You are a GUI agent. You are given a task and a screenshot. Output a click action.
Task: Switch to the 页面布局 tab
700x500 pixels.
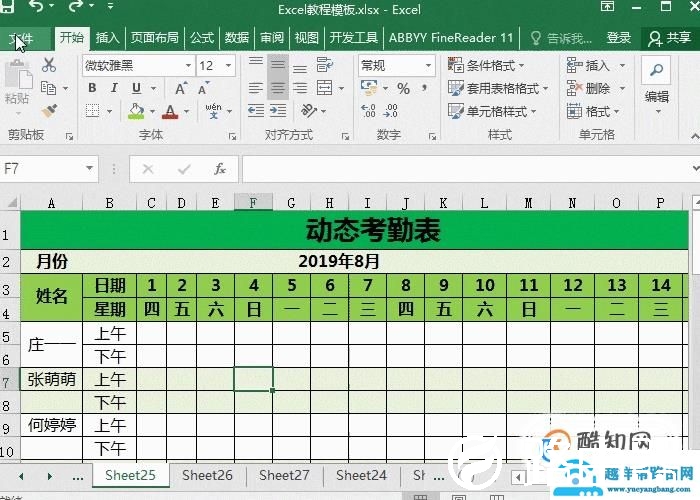tap(155, 38)
